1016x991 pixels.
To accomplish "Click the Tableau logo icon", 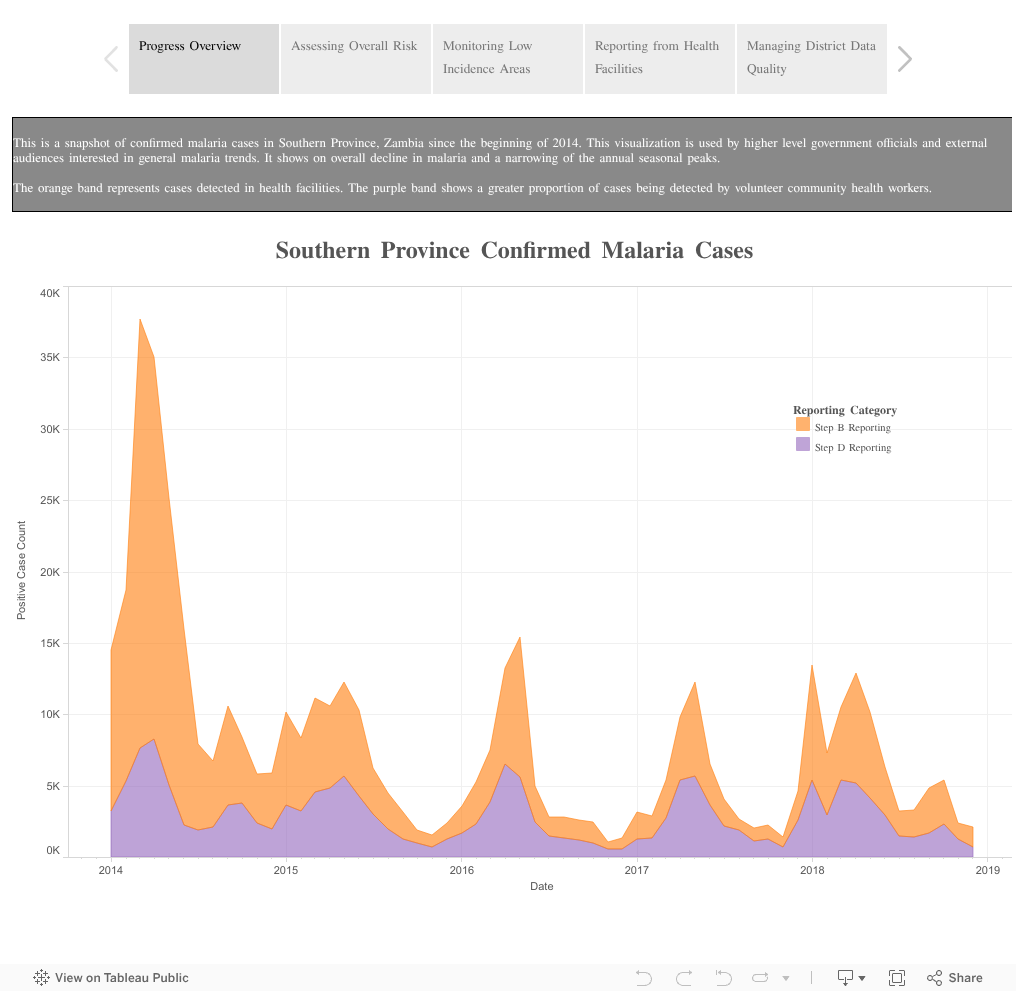I will [x=41, y=977].
